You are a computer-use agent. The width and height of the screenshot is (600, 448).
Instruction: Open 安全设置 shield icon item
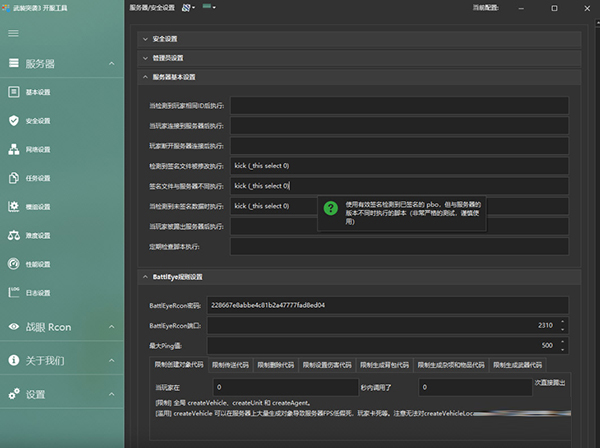[x=37, y=121]
